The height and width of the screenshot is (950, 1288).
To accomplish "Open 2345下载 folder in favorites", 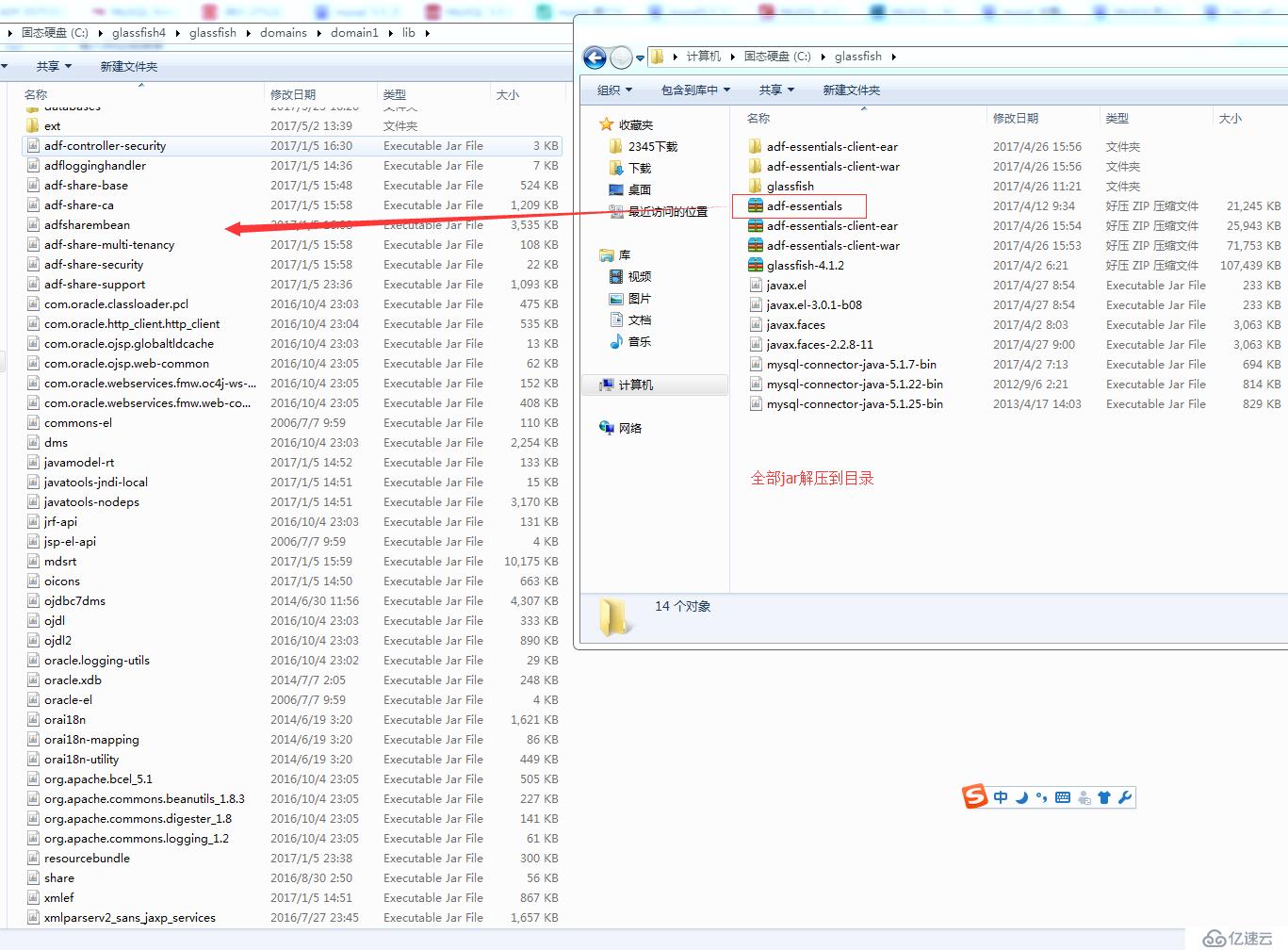I will tap(644, 146).
